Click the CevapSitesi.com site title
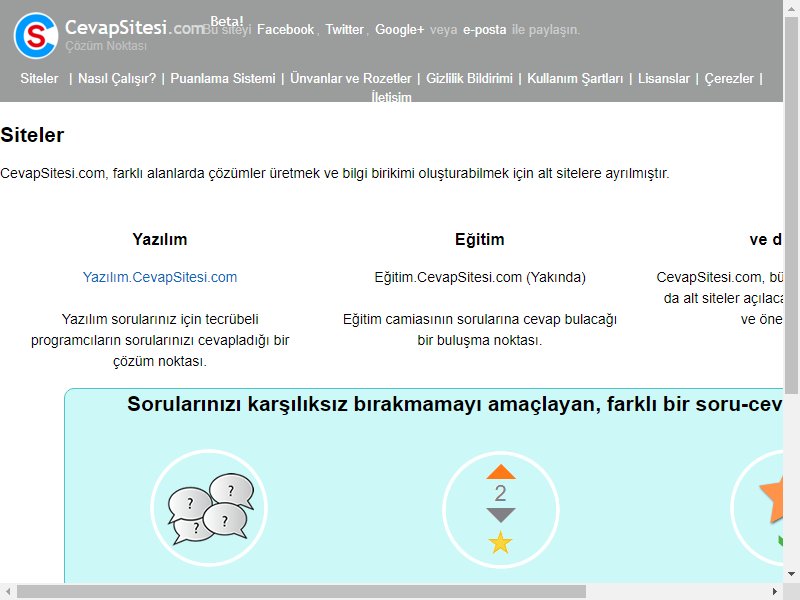 pyautogui.click(x=135, y=27)
